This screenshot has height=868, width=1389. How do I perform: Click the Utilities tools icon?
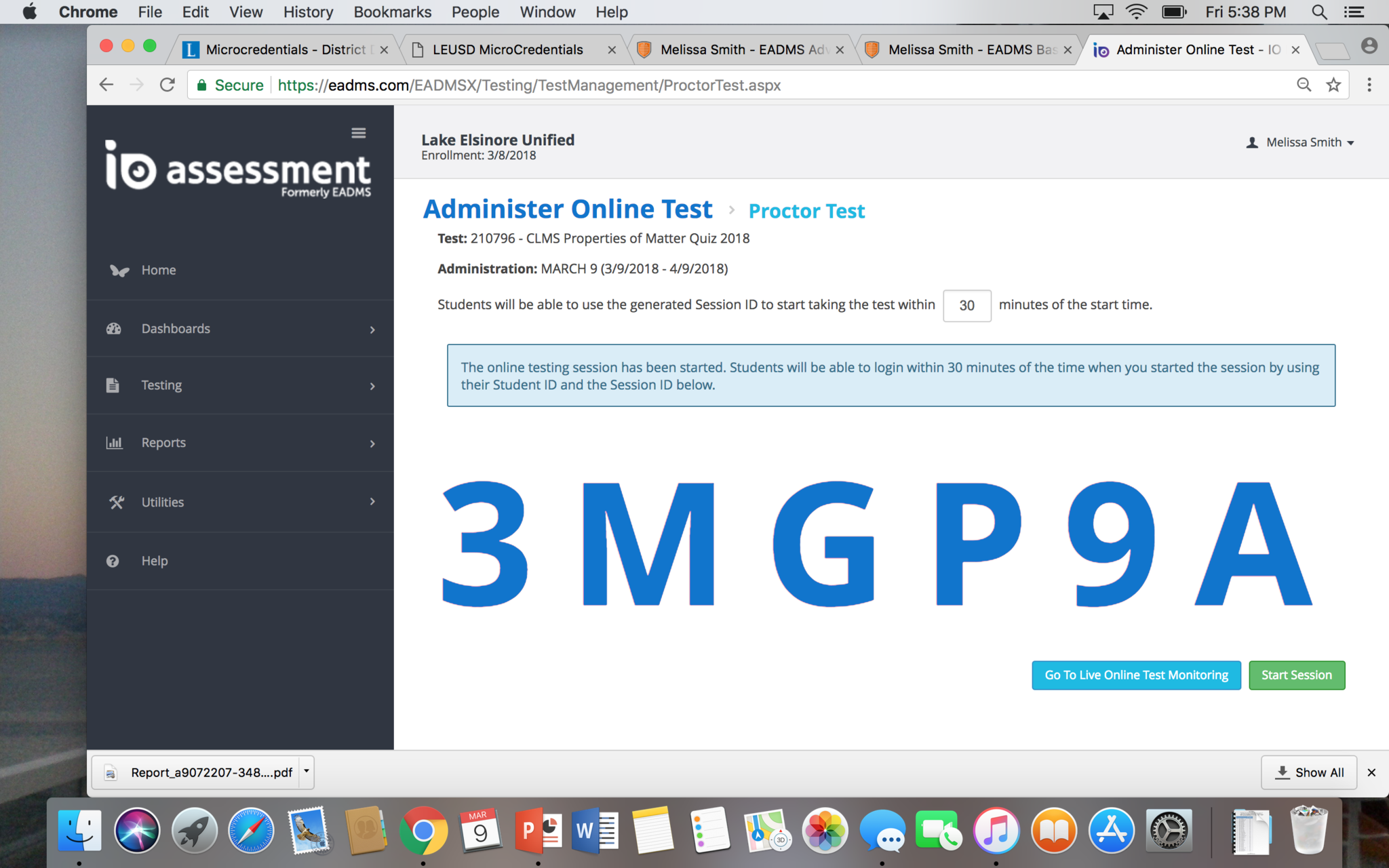pos(117,502)
